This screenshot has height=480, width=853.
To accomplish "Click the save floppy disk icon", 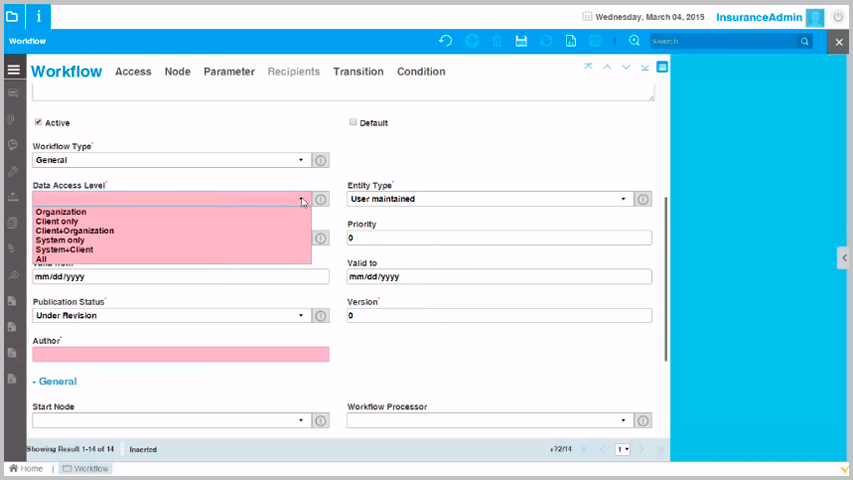I will coord(521,41).
